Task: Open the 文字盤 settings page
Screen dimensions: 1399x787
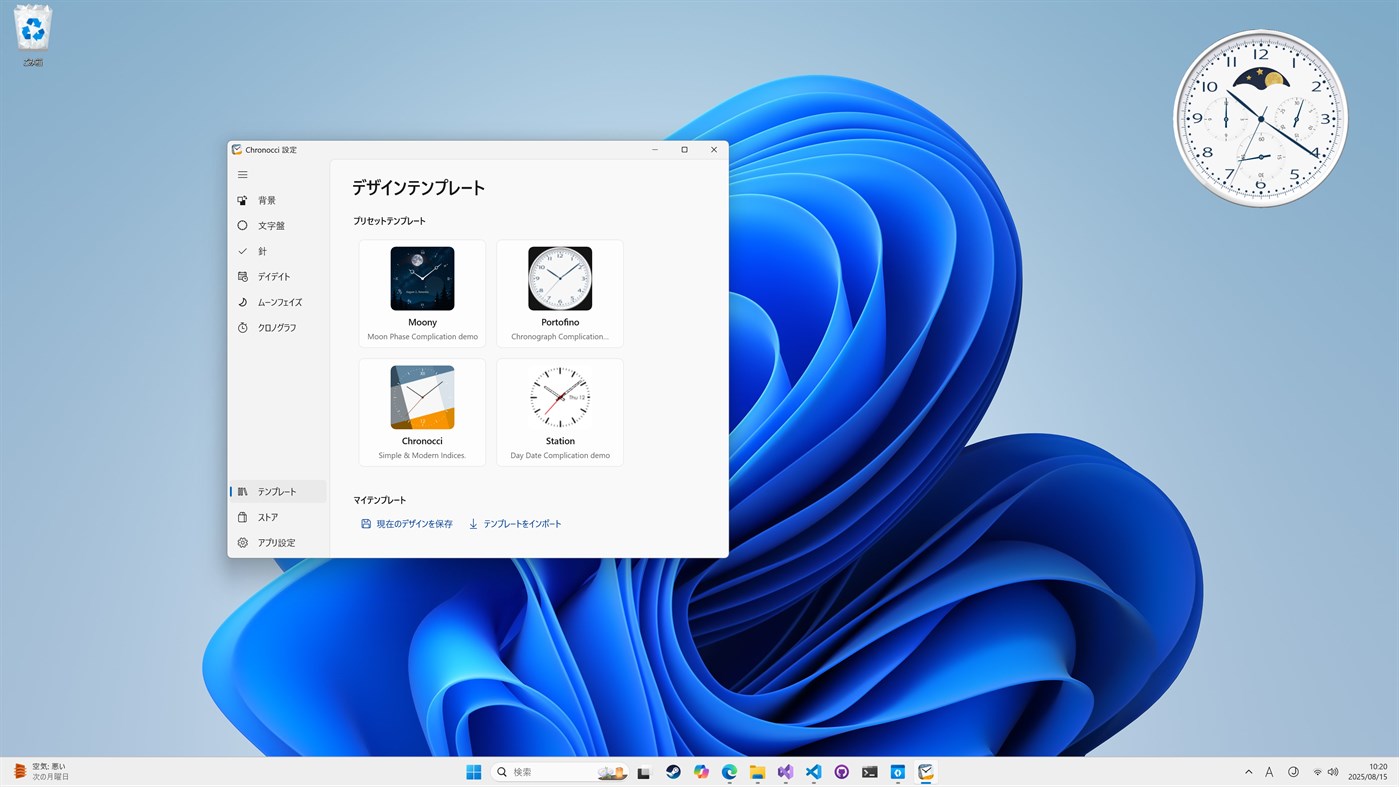Action: tap(278, 226)
